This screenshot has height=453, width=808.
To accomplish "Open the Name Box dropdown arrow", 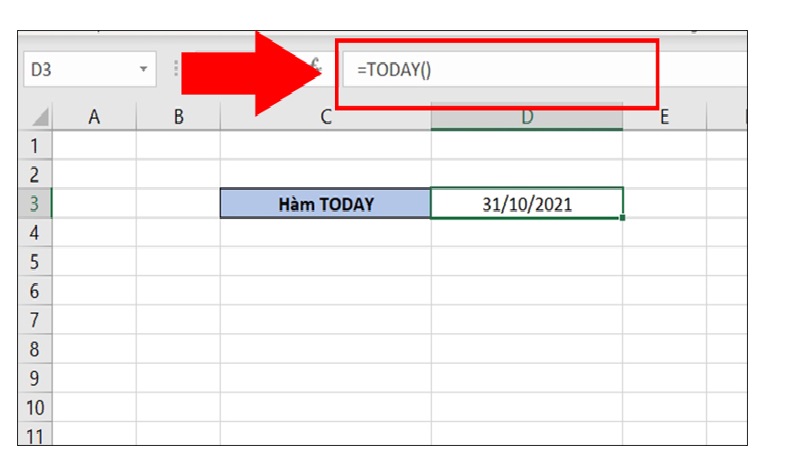I will pyautogui.click(x=144, y=70).
